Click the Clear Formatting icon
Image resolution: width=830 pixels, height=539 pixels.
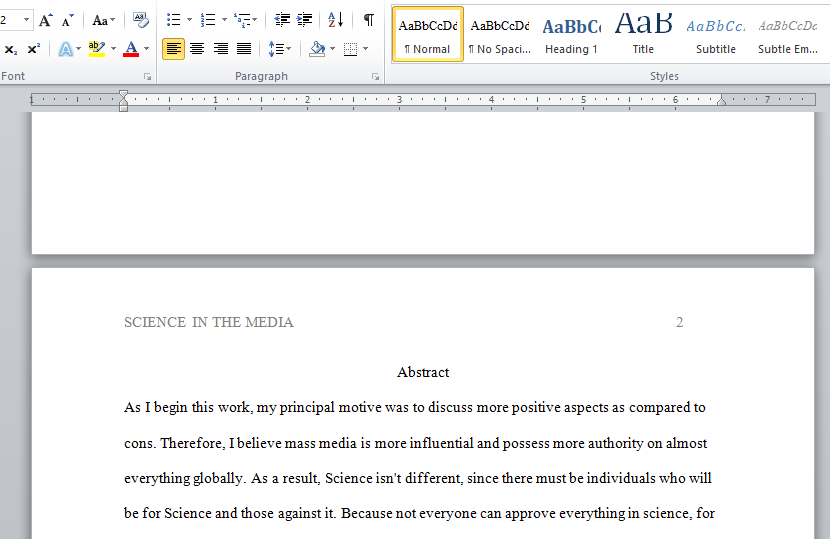click(141, 21)
